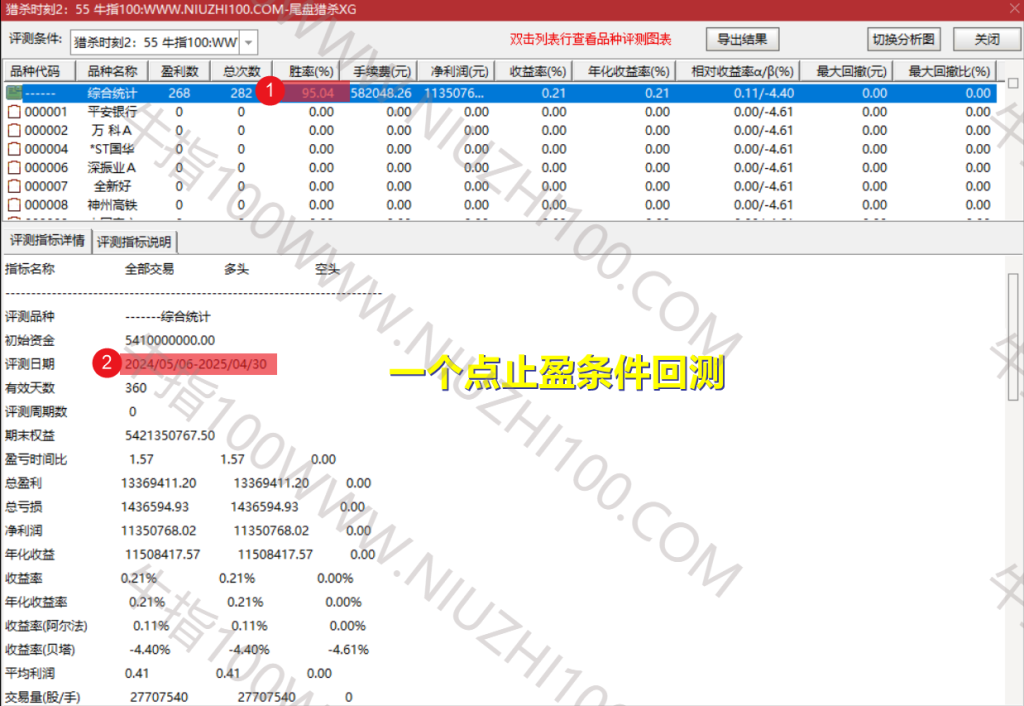Click the 关闭 button
Image resolution: width=1024 pixels, height=706 pixels.
tap(987, 39)
